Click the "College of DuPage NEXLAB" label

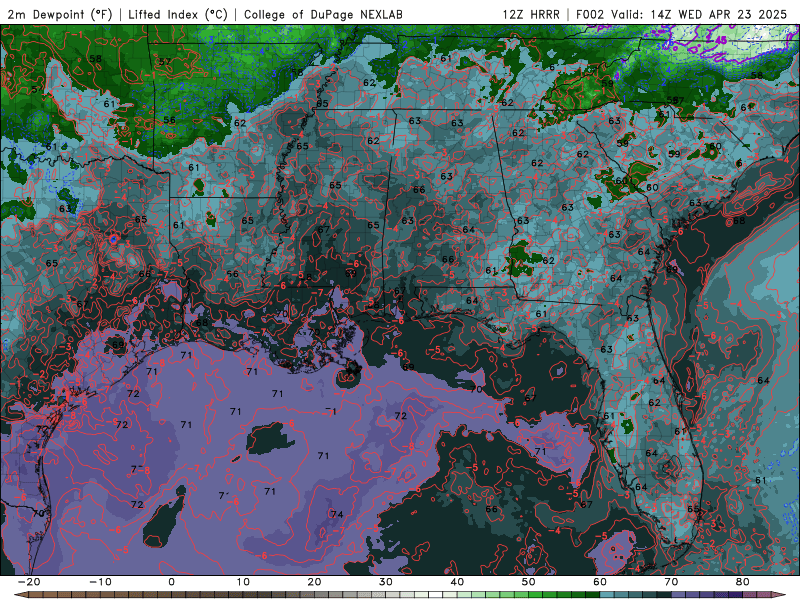click(x=323, y=14)
